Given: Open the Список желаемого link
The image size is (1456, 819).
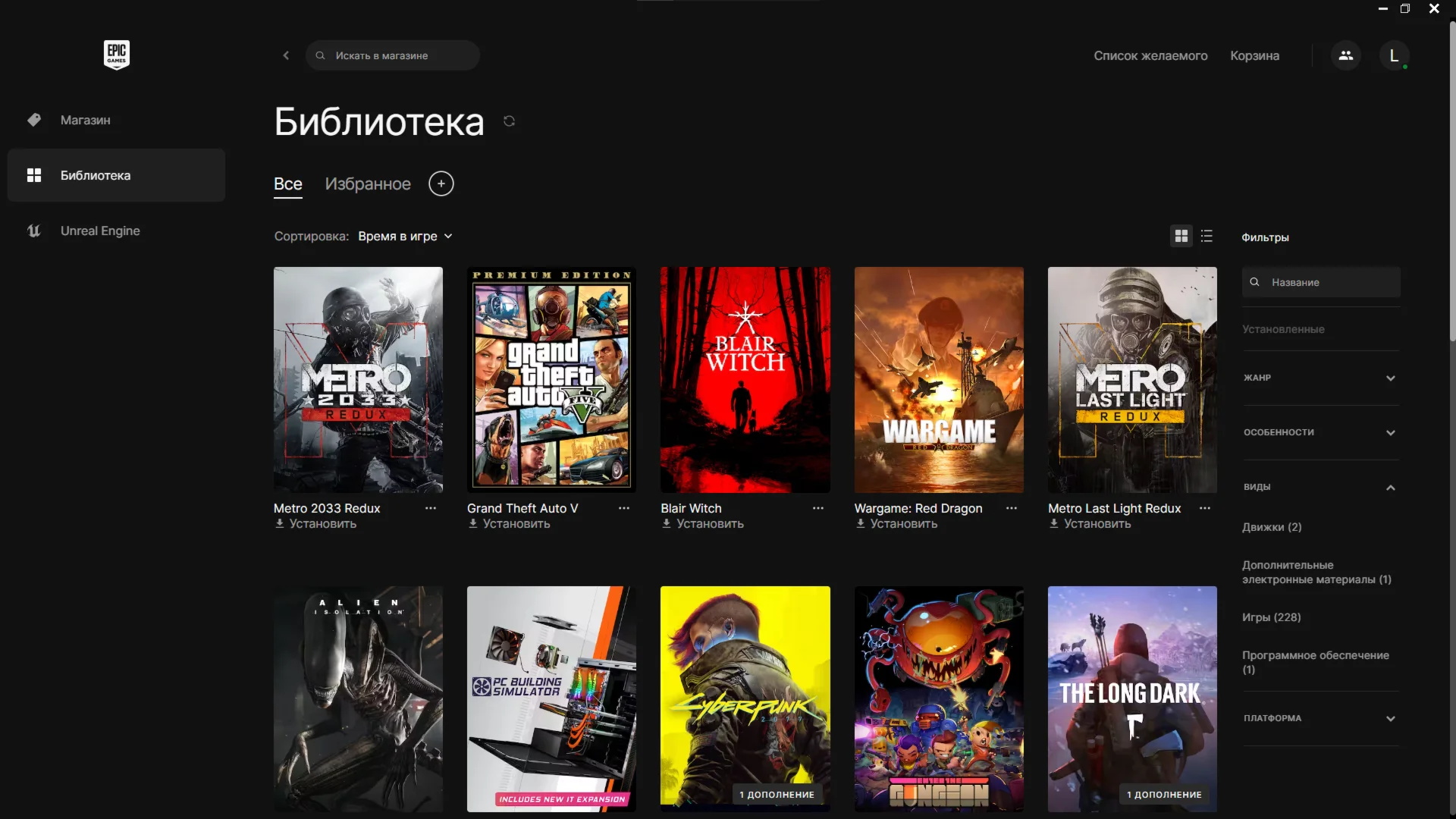Looking at the screenshot, I should [x=1150, y=55].
